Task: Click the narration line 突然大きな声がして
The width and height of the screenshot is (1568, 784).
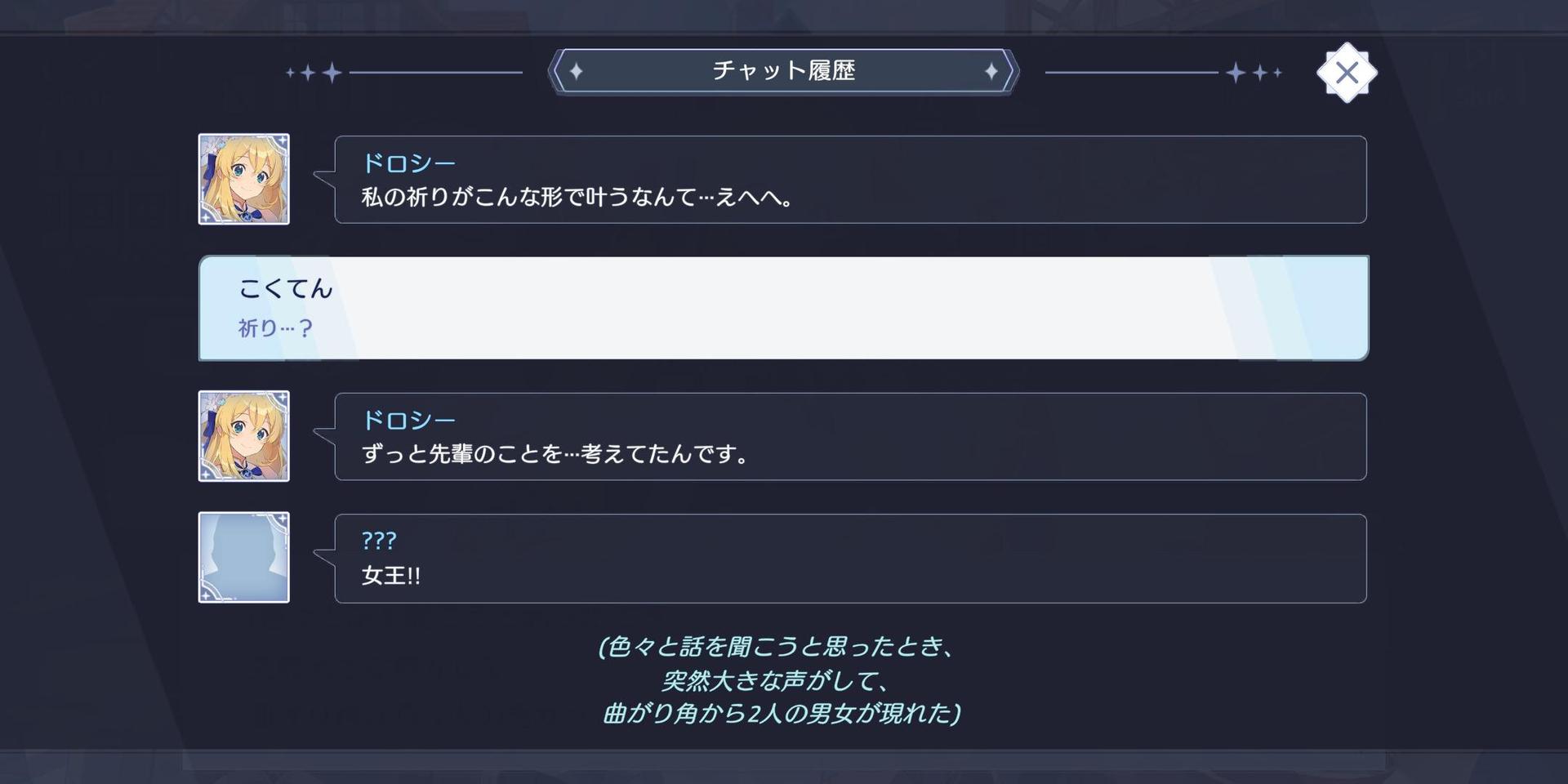Action: pos(775,681)
